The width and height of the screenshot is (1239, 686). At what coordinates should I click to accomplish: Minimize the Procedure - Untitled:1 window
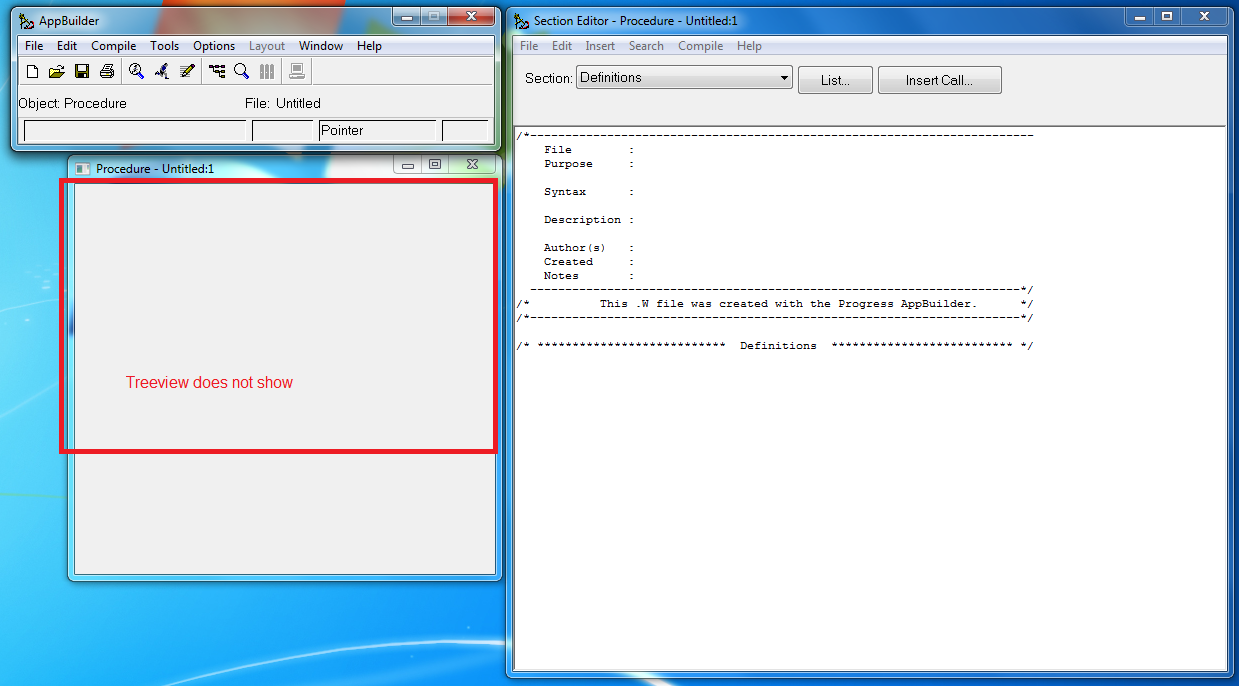click(408, 165)
